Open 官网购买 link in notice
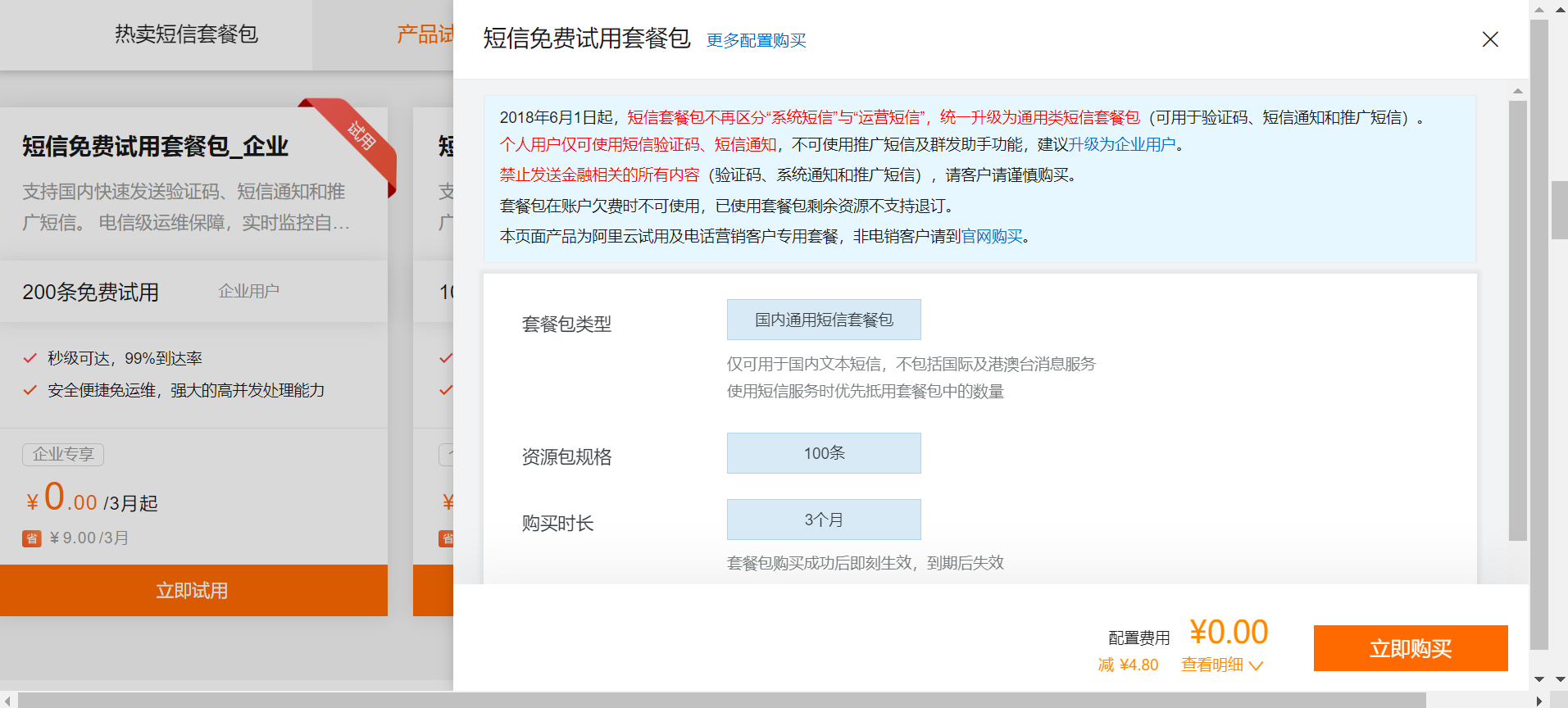 [x=992, y=236]
